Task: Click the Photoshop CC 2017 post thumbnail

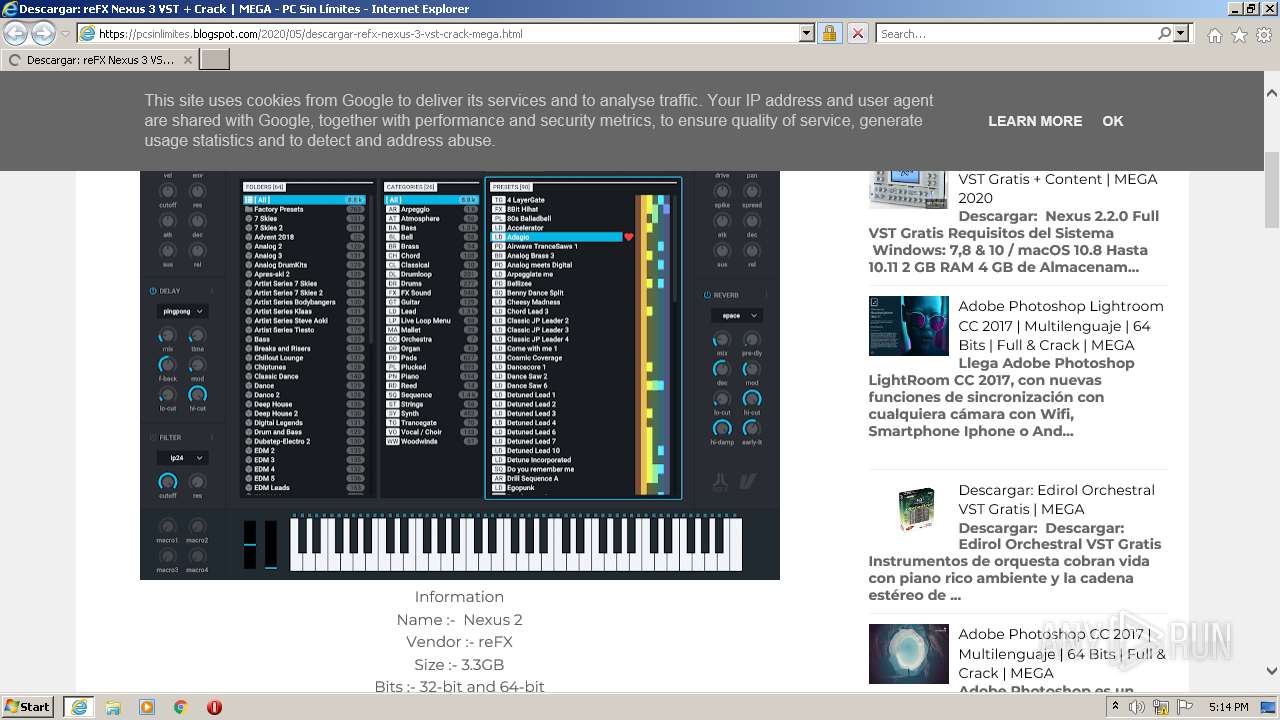Action: click(908, 654)
